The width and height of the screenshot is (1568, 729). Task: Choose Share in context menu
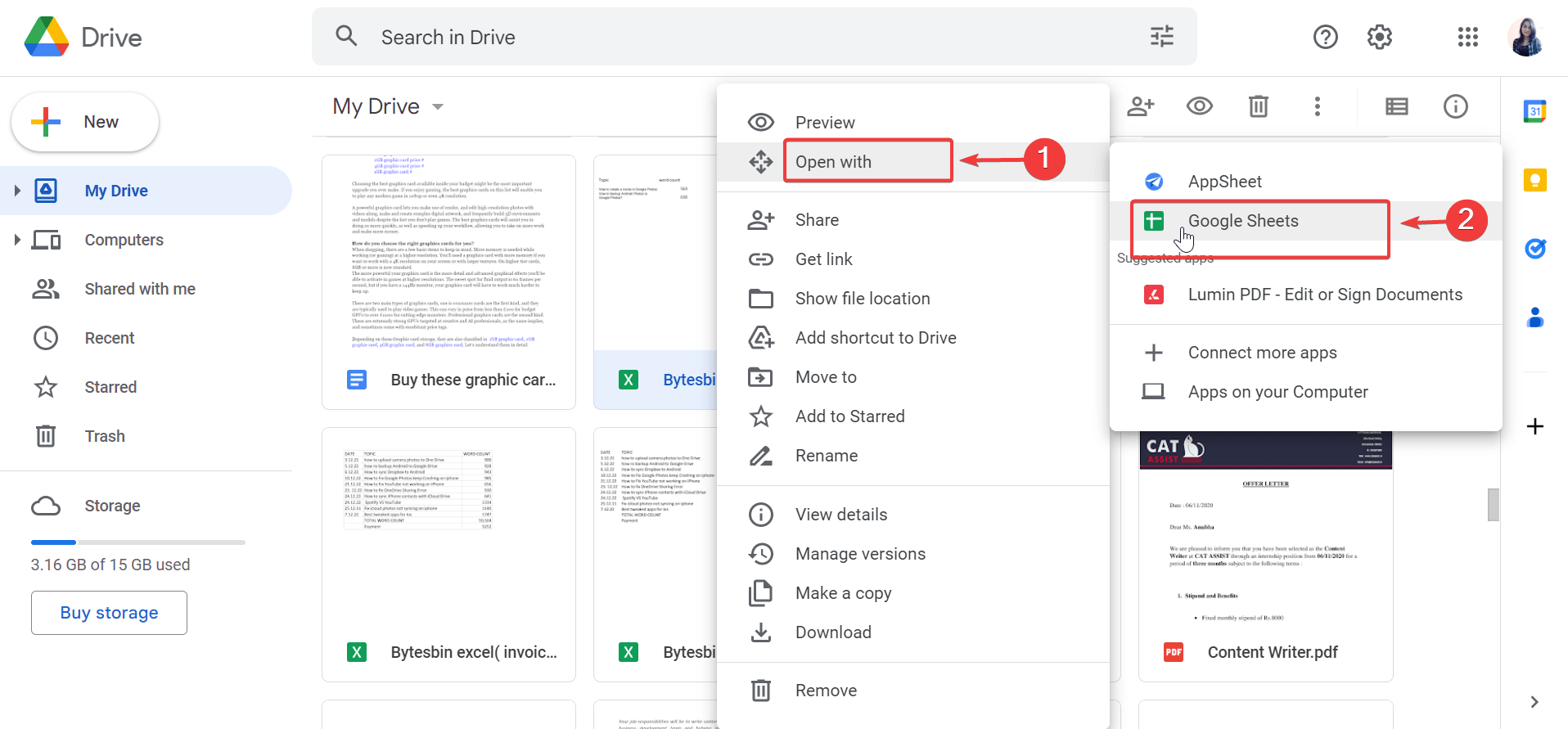click(913, 220)
